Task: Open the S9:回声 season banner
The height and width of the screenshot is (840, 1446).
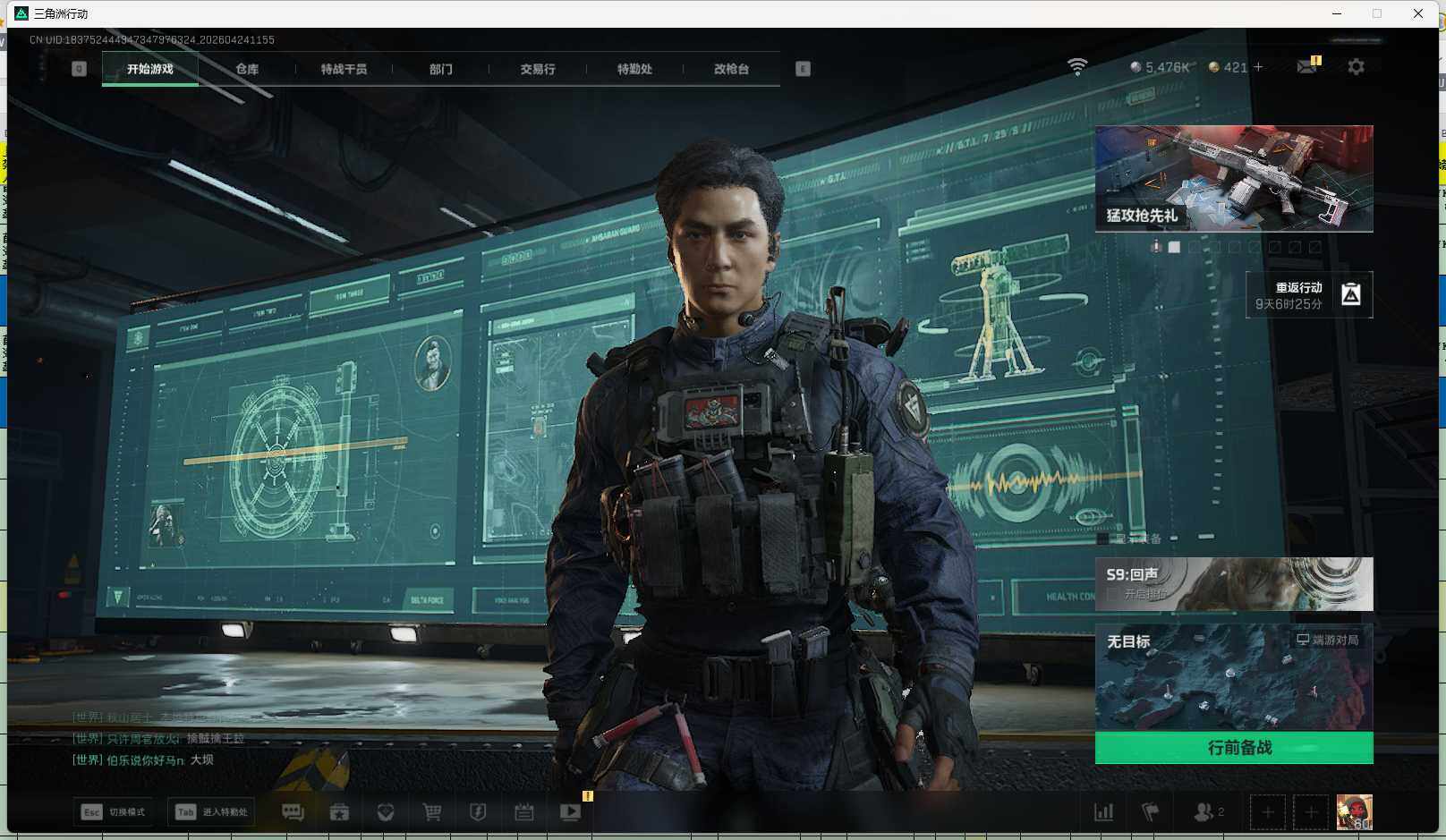Action: (x=1234, y=584)
